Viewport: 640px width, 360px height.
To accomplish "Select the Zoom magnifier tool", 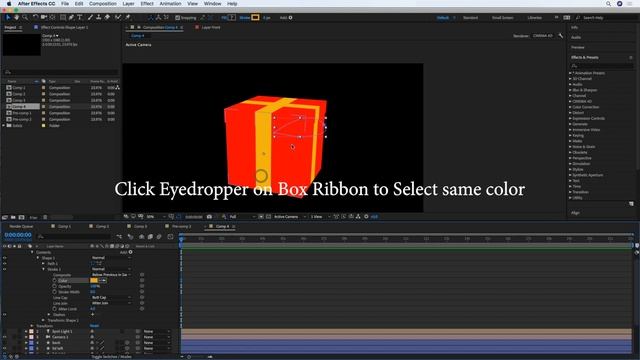I will 25,18.
